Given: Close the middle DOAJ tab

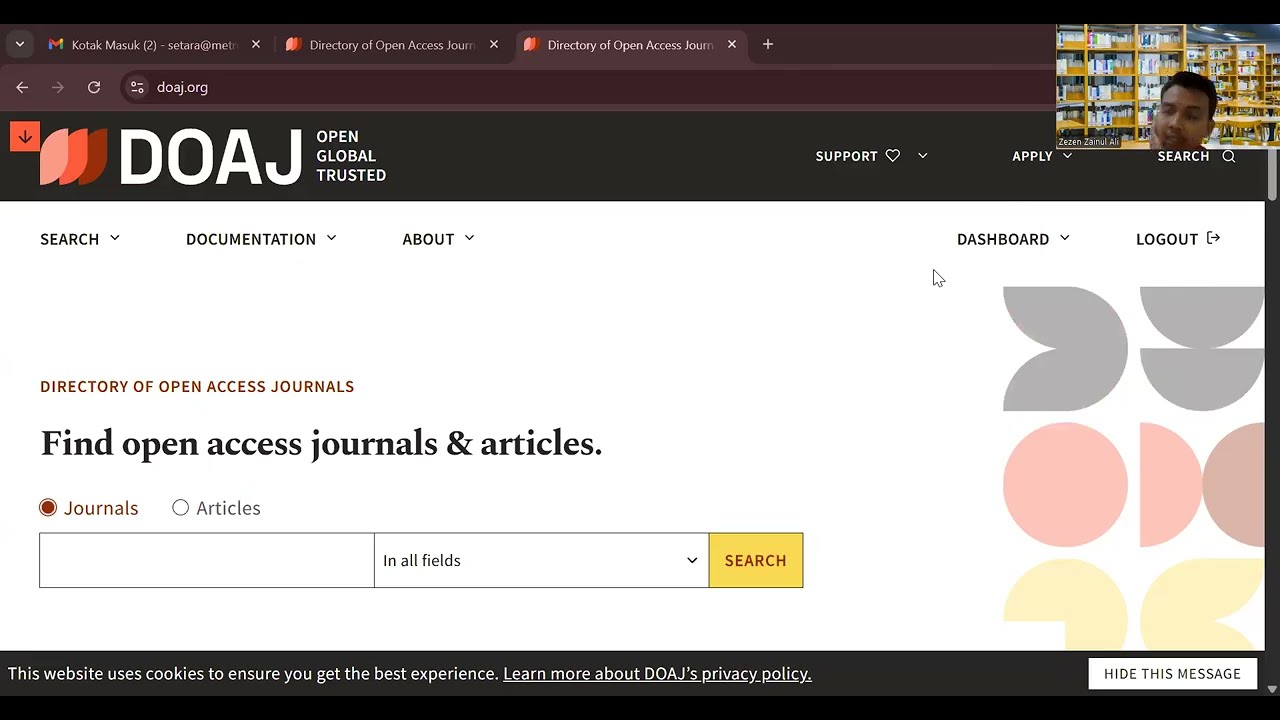Looking at the screenshot, I should tap(494, 44).
